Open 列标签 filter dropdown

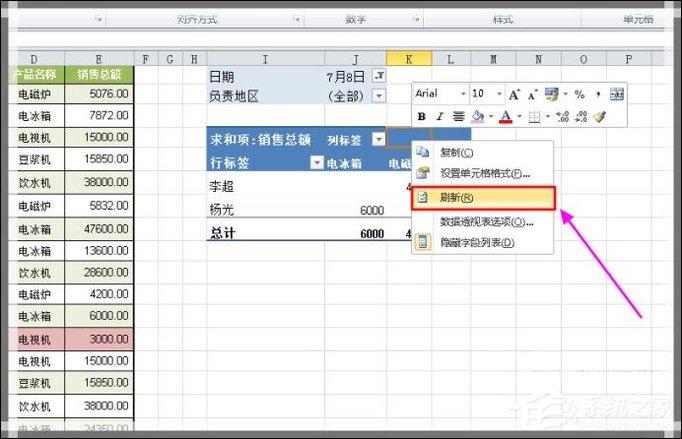click(x=378, y=140)
